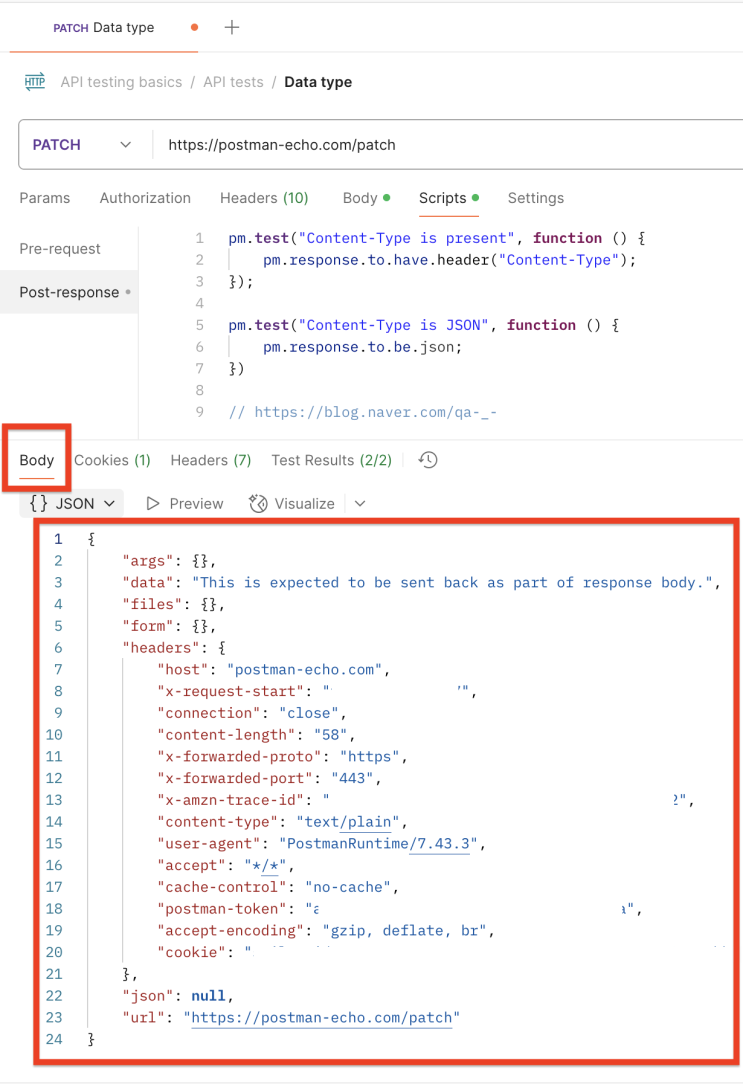This screenshot has width=743, height=1084.
Task: Click the "args" line in response
Action: point(169,561)
